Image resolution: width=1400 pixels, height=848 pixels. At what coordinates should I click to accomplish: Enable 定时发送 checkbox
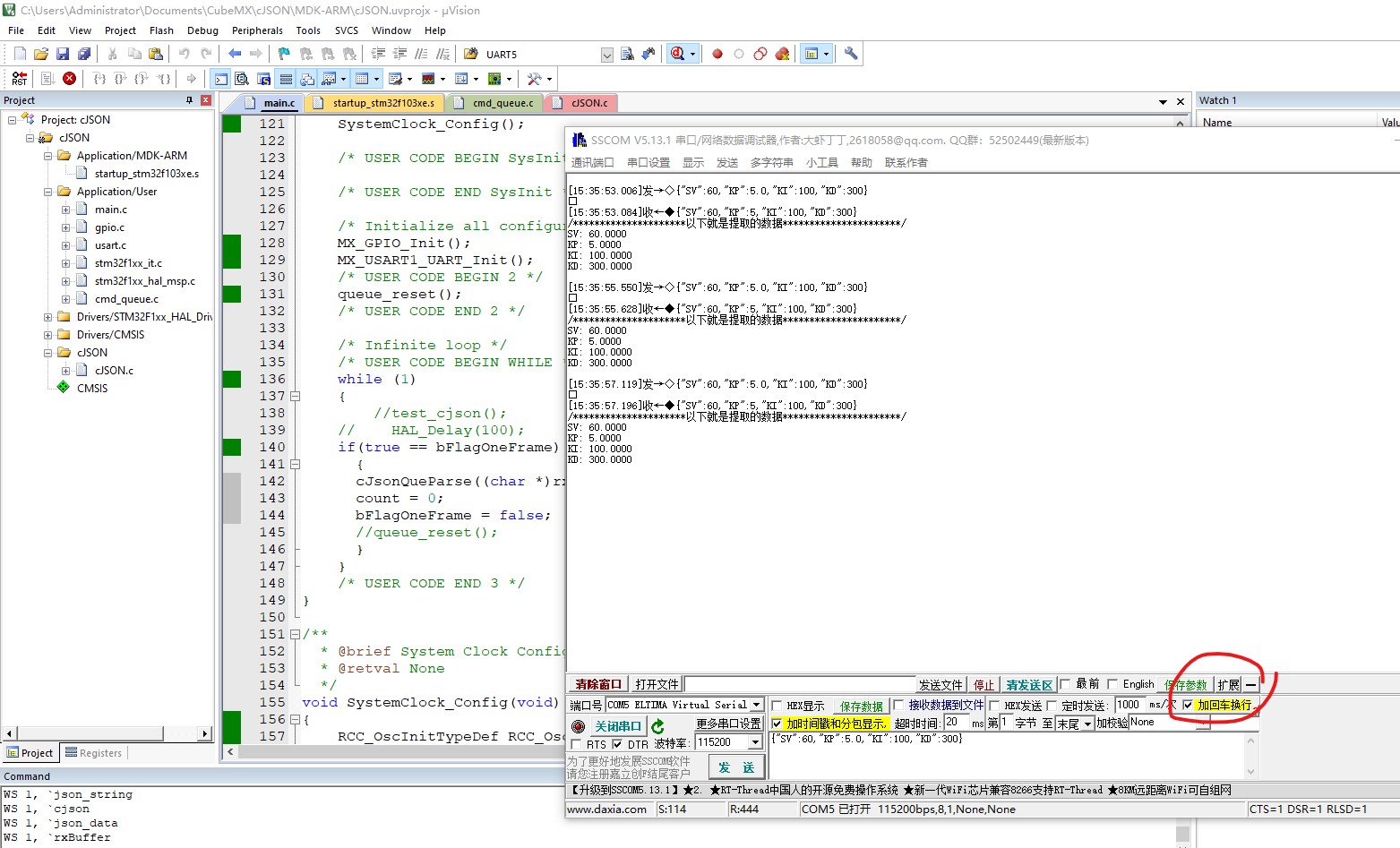coord(1052,706)
